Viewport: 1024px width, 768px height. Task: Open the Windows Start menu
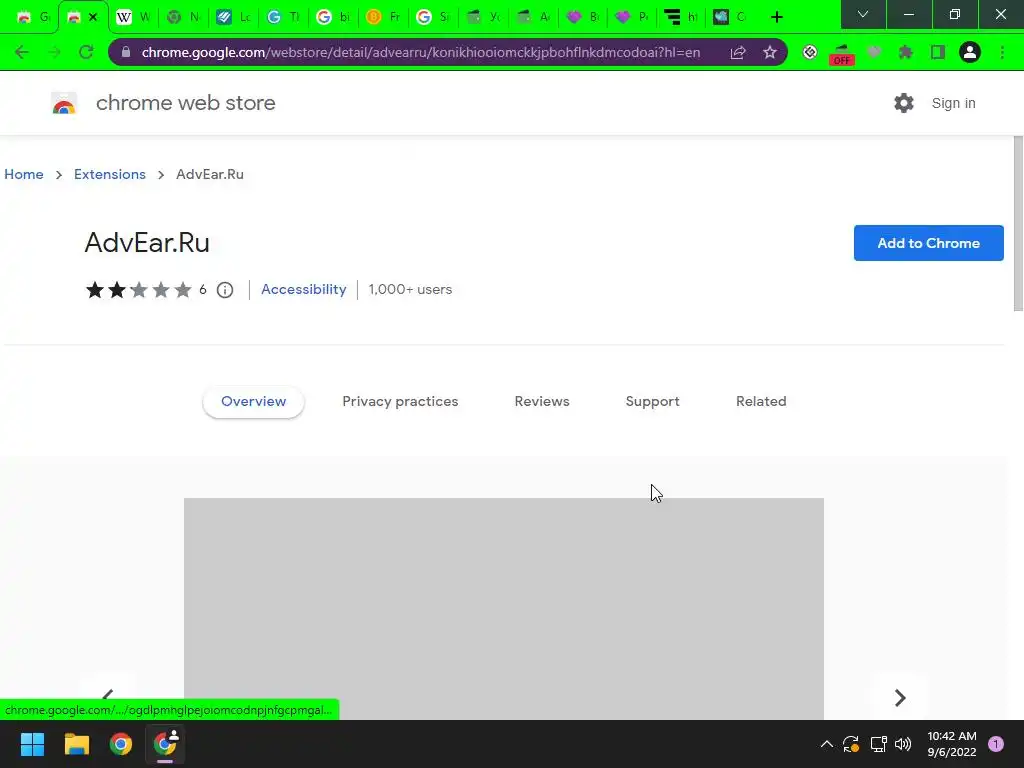tap(32, 744)
